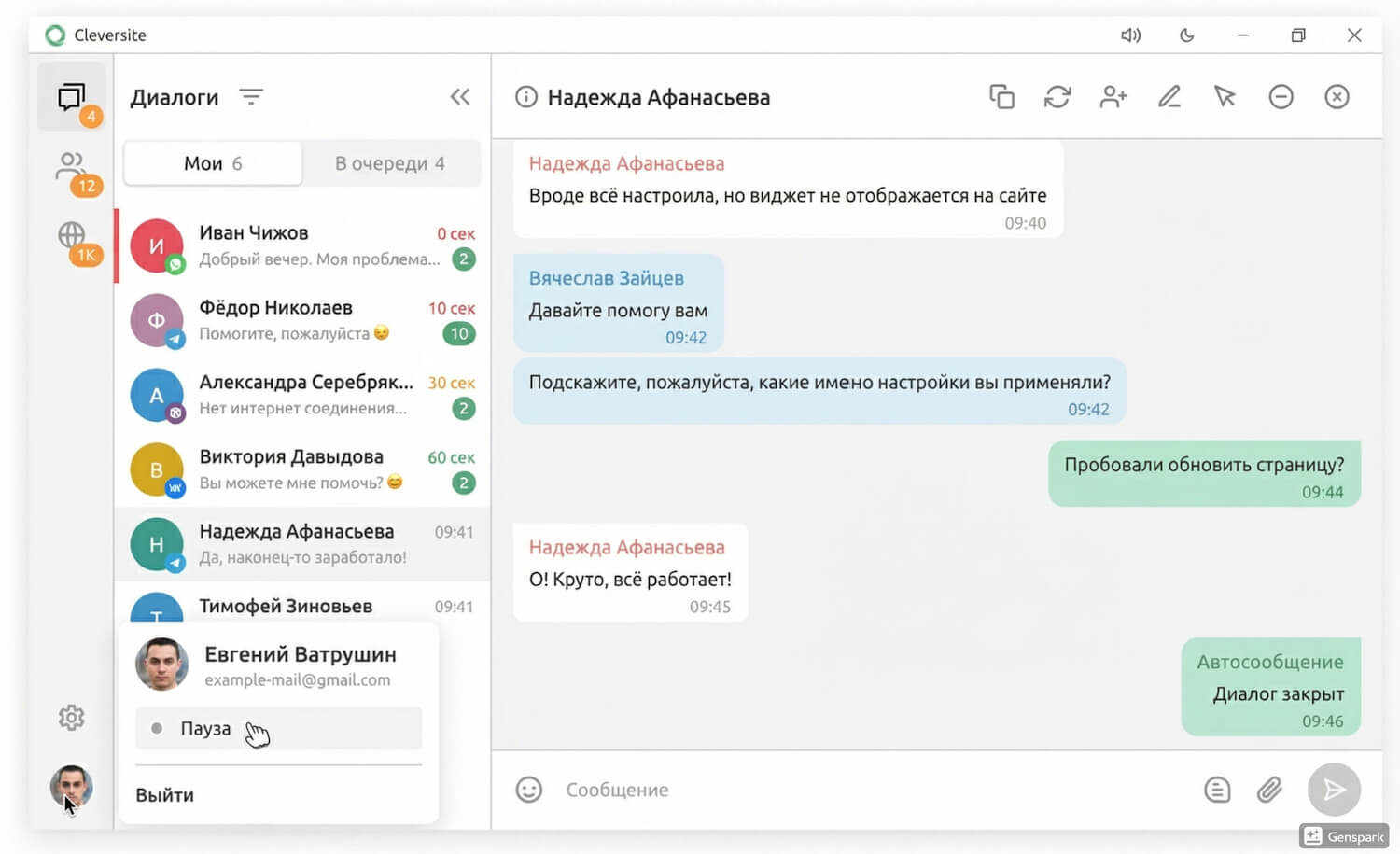Click the paperclip attach file icon
The height and width of the screenshot is (854, 1400).
[1269, 790]
